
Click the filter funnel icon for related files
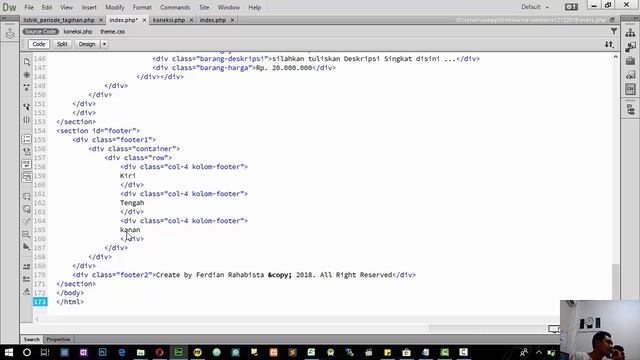point(613,31)
